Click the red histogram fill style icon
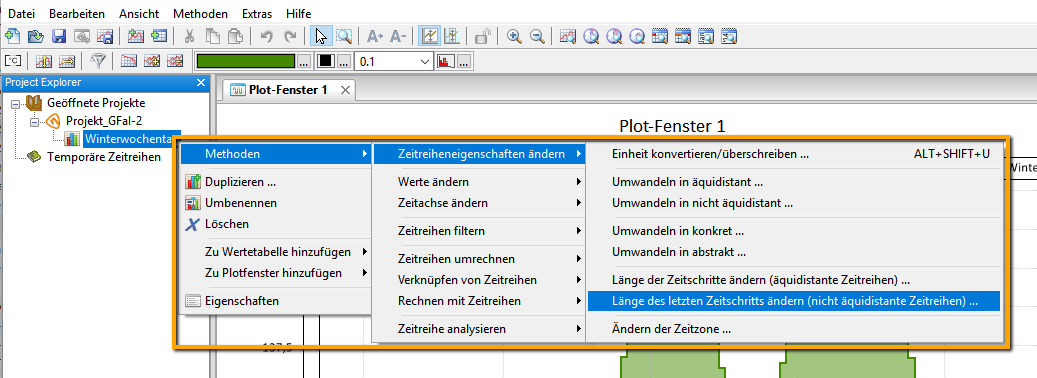This screenshot has width=1037, height=378. (x=446, y=61)
